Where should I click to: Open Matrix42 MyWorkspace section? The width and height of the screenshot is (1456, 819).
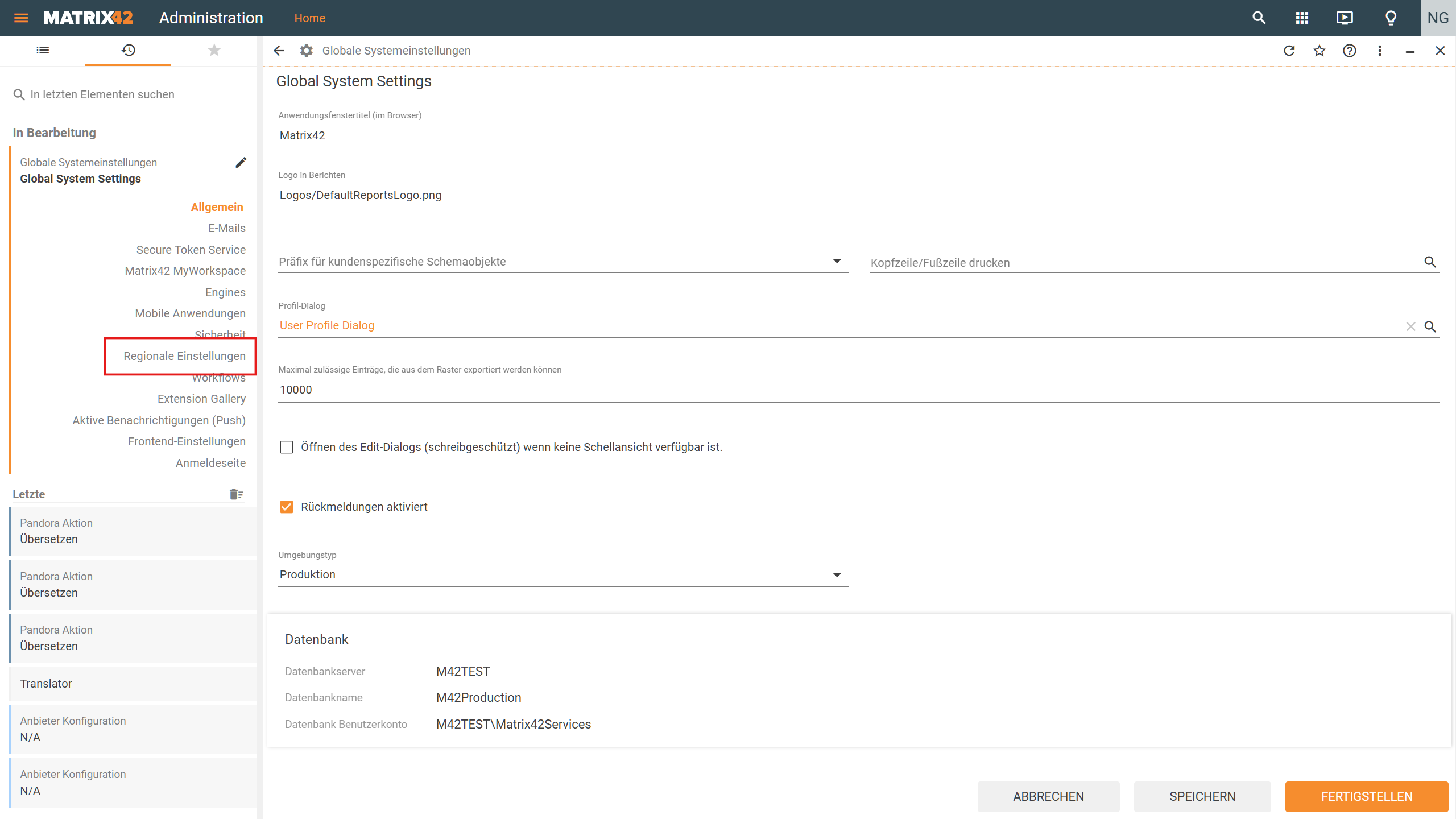pyautogui.click(x=185, y=271)
